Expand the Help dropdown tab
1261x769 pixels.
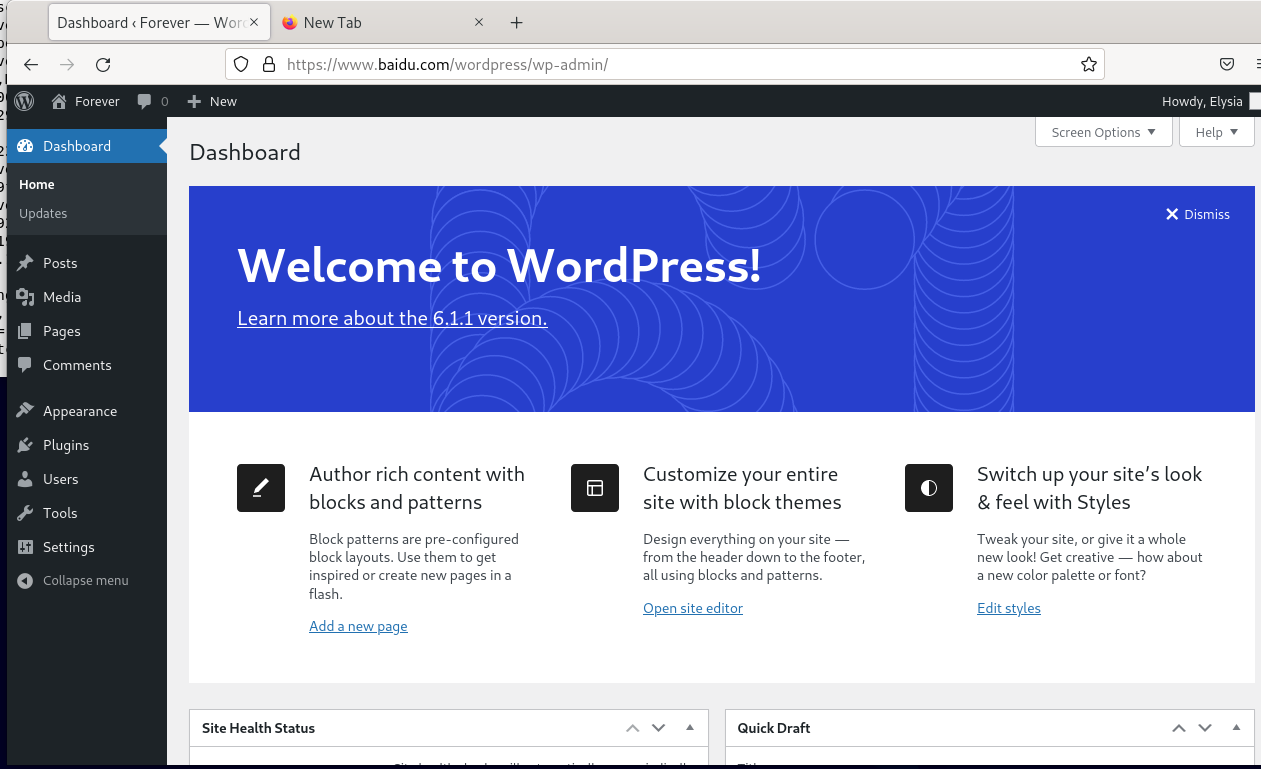click(1217, 132)
